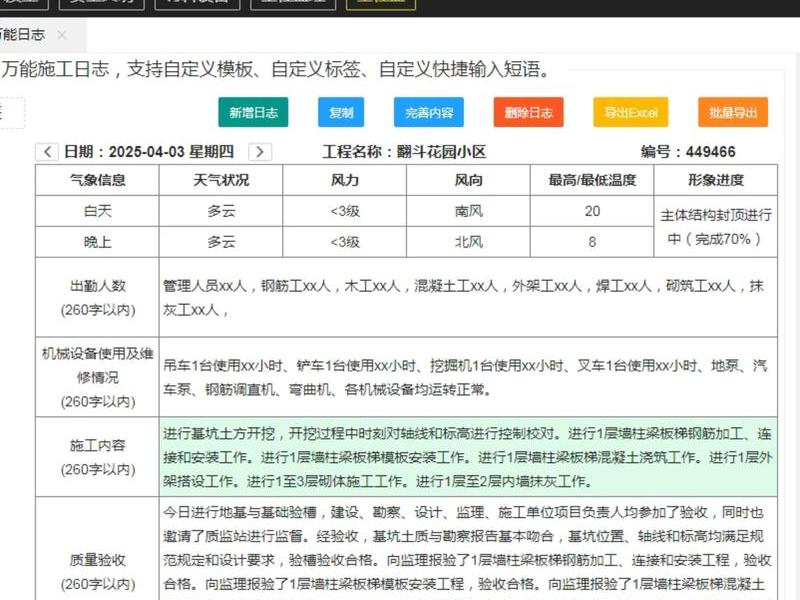Click the blue 复制 button
800x600 pixels.
click(341, 112)
